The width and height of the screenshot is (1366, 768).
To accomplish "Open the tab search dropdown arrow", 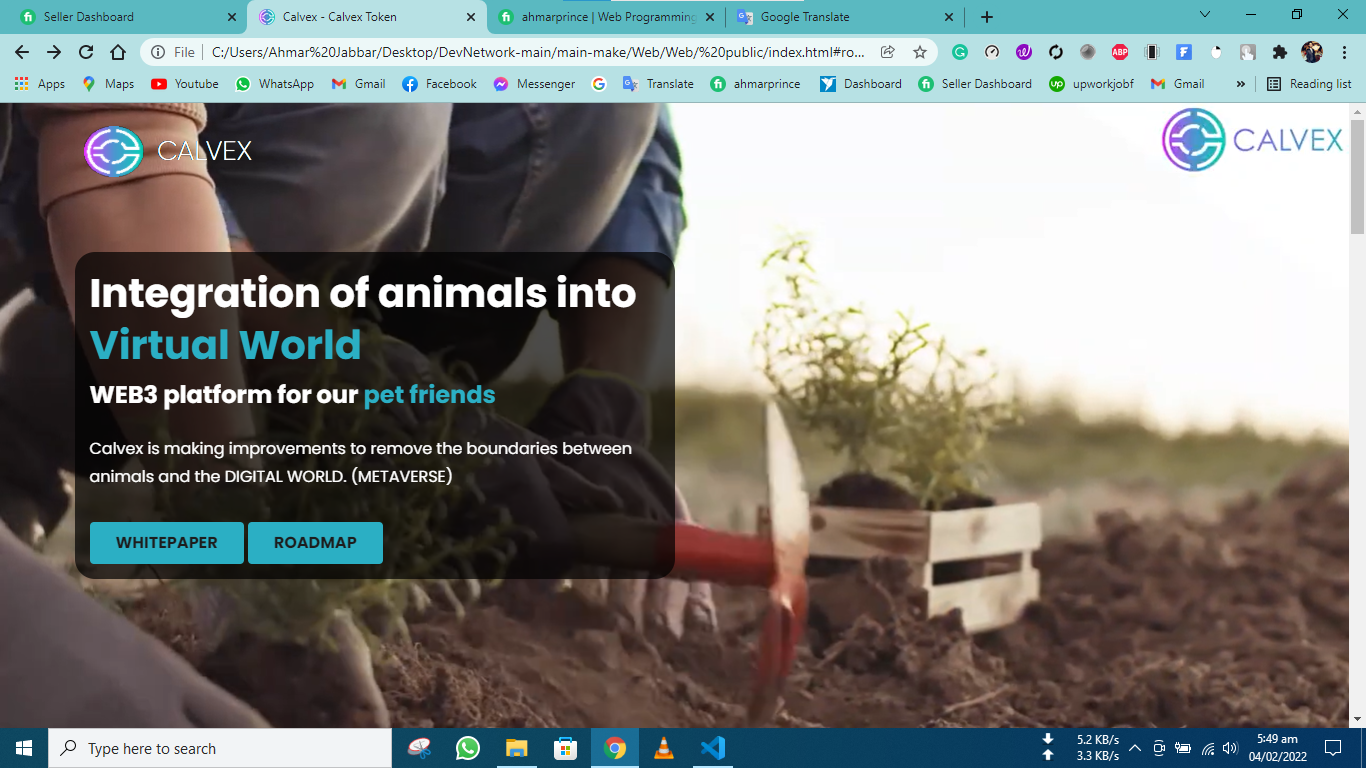I will [x=1204, y=15].
